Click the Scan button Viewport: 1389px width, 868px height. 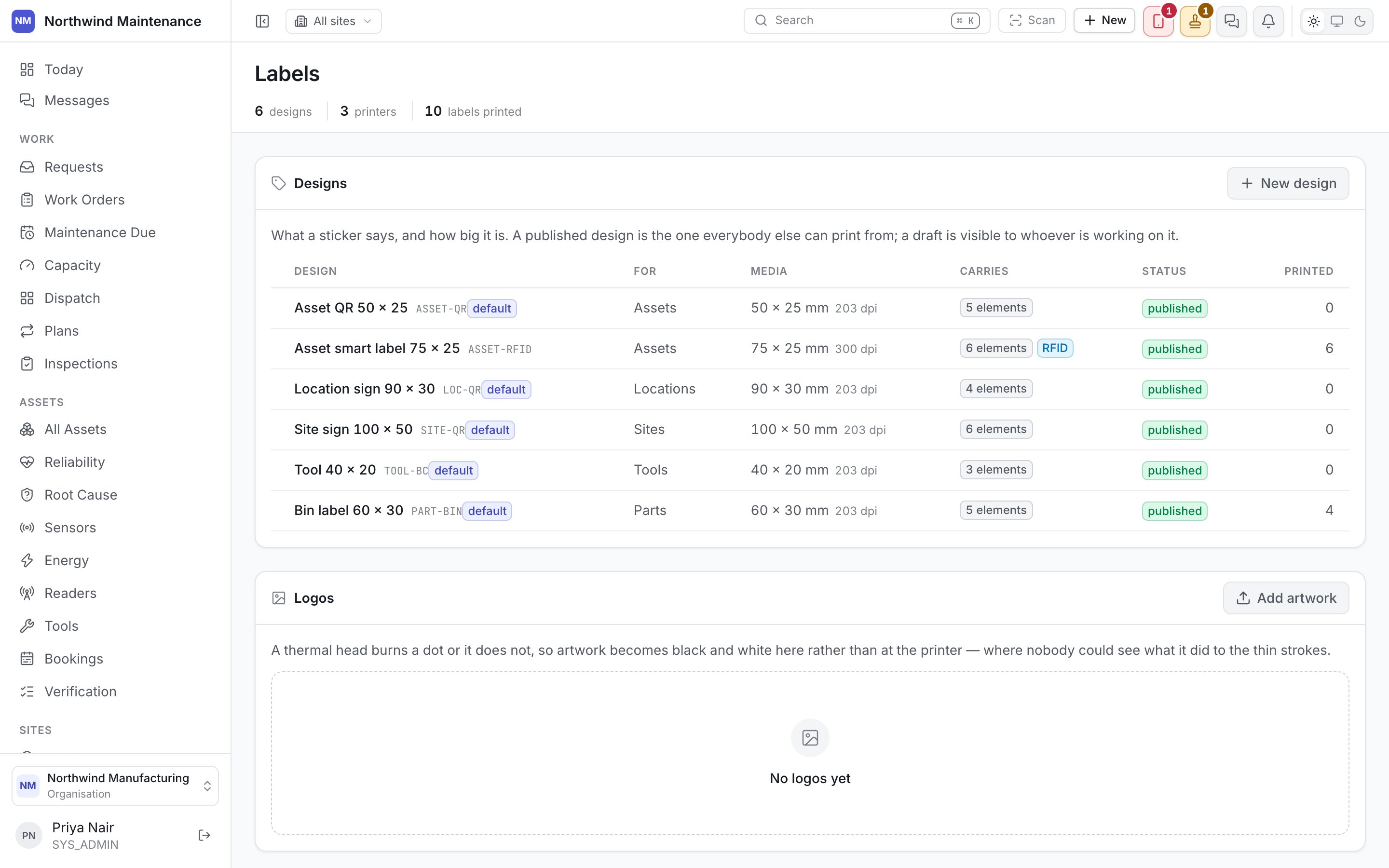[1032, 21]
